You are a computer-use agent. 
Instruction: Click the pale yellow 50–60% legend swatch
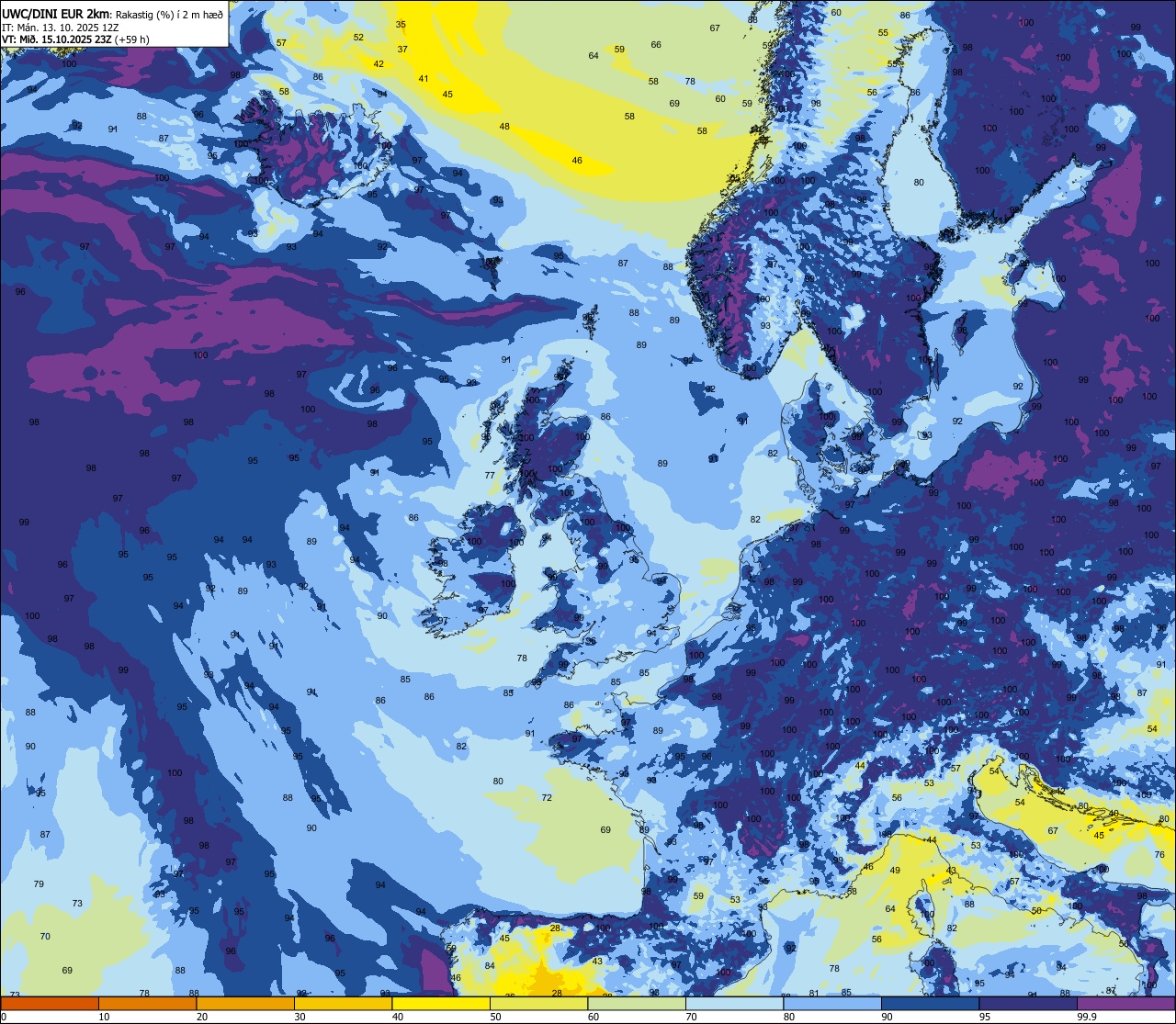pos(538,1003)
